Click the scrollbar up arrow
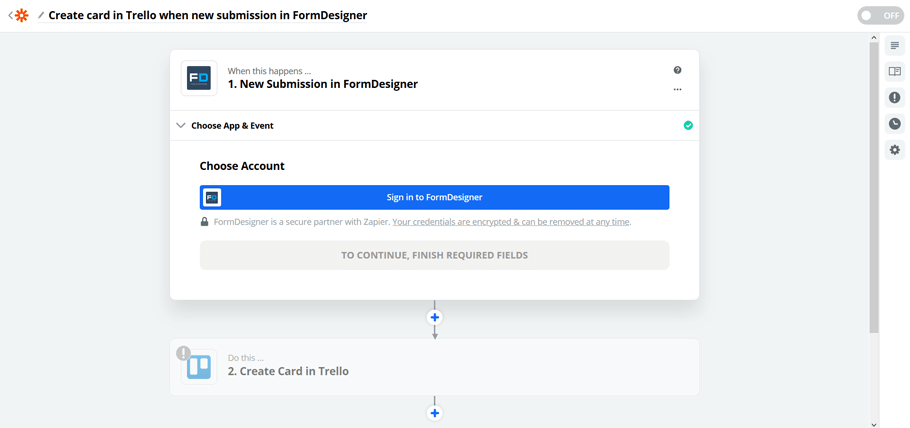This screenshot has width=910, height=428. [x=874, y=38]
